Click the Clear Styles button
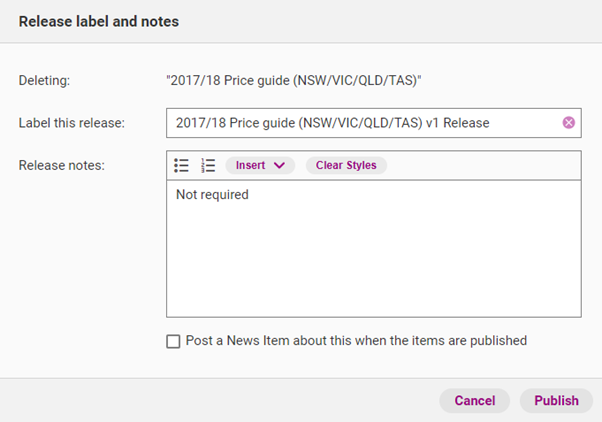 (346, 166)
